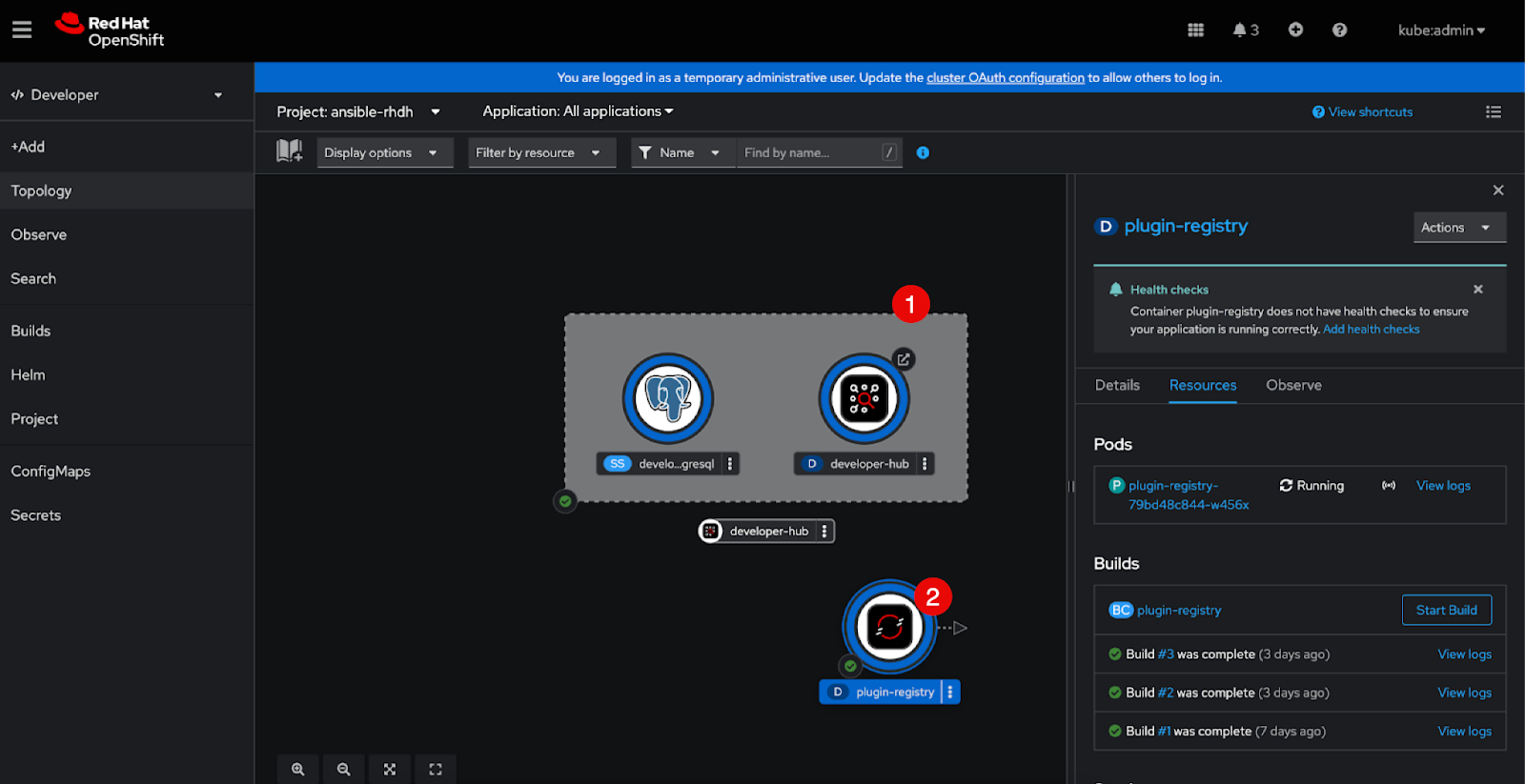Open the notifications bell

pos(1246,30)
